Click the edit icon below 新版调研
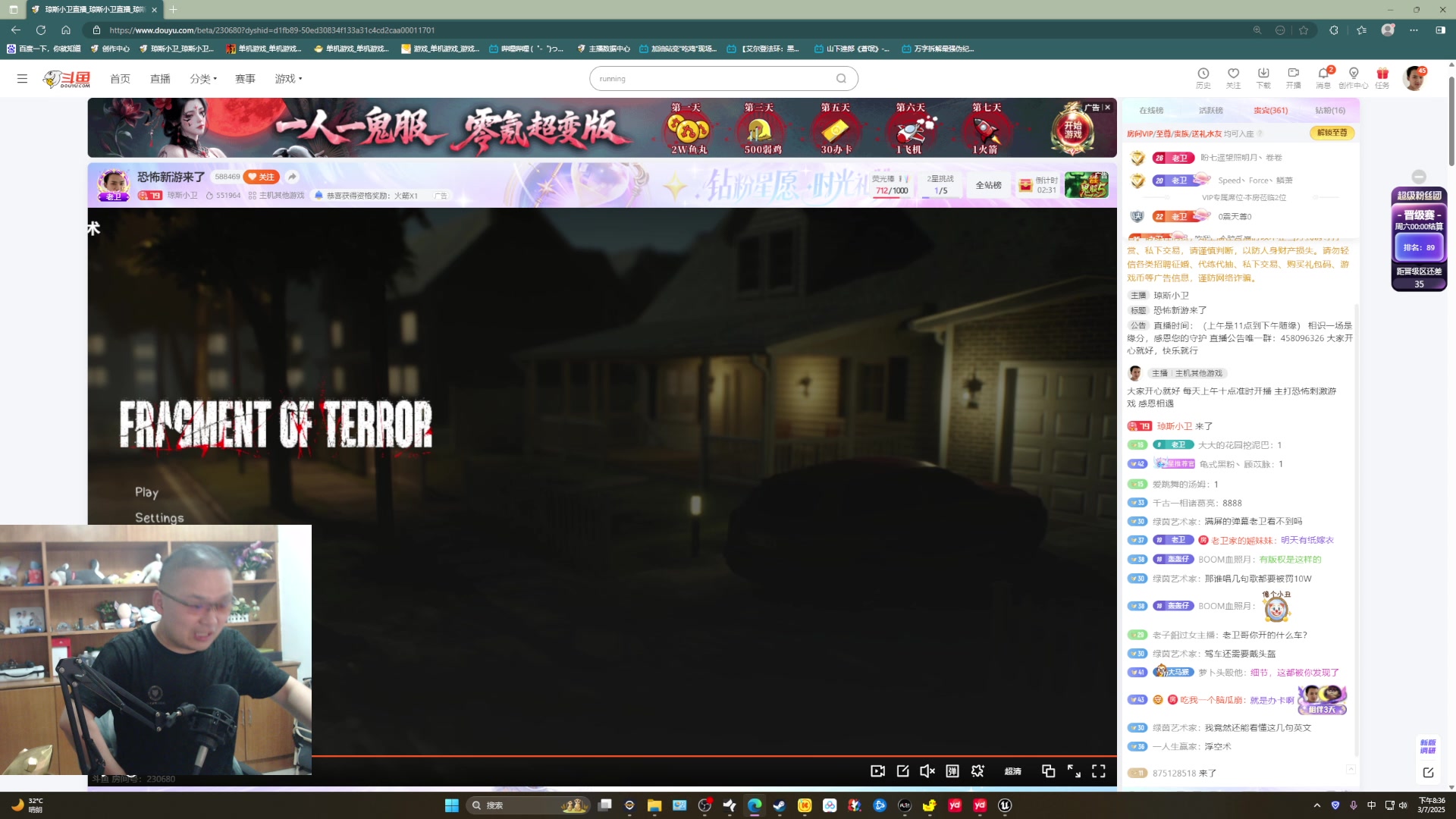The image size is (1456, 819). 1428,773
